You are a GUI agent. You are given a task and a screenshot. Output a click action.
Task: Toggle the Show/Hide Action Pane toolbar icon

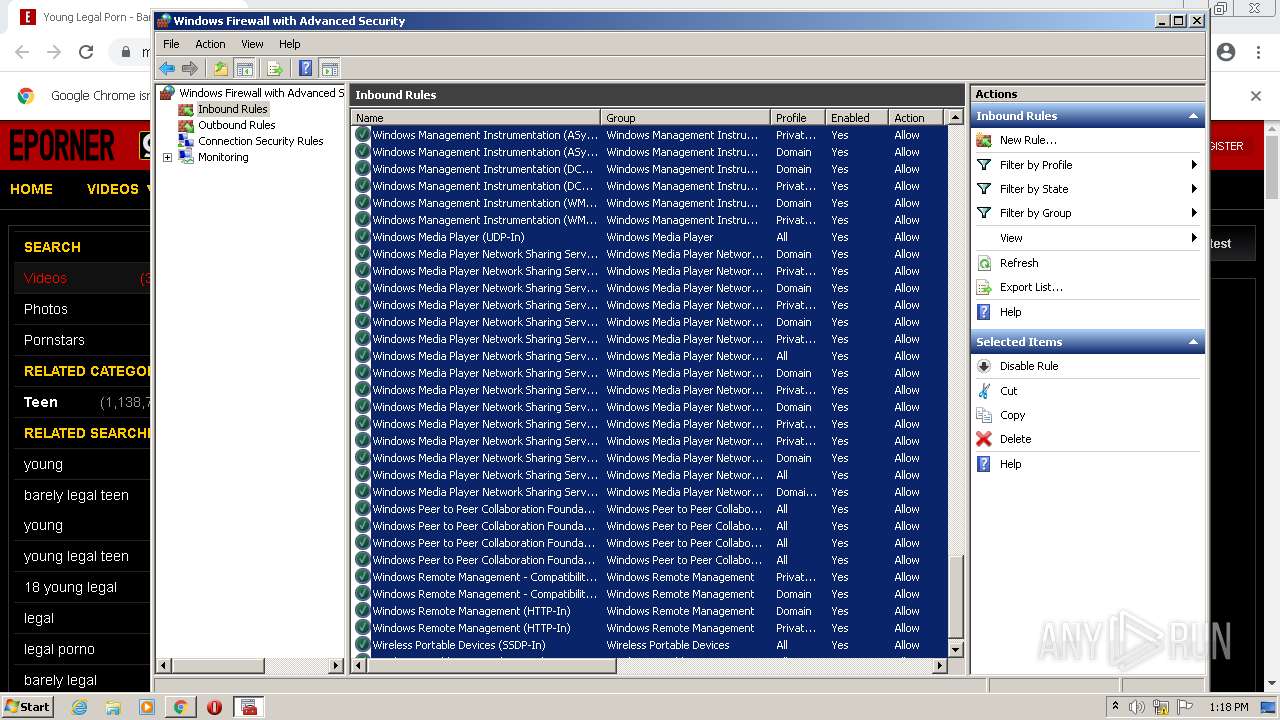pyautogui.click(x=329, y=68)
